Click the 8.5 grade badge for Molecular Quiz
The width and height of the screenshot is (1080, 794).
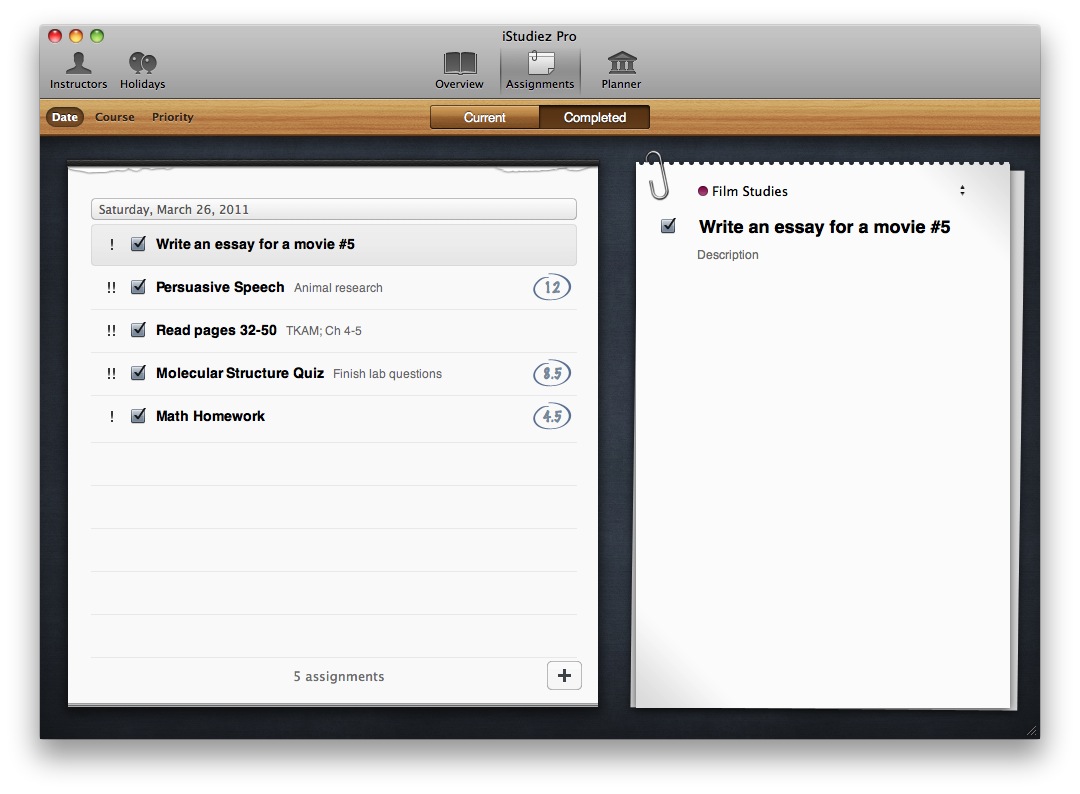point(551,374)
